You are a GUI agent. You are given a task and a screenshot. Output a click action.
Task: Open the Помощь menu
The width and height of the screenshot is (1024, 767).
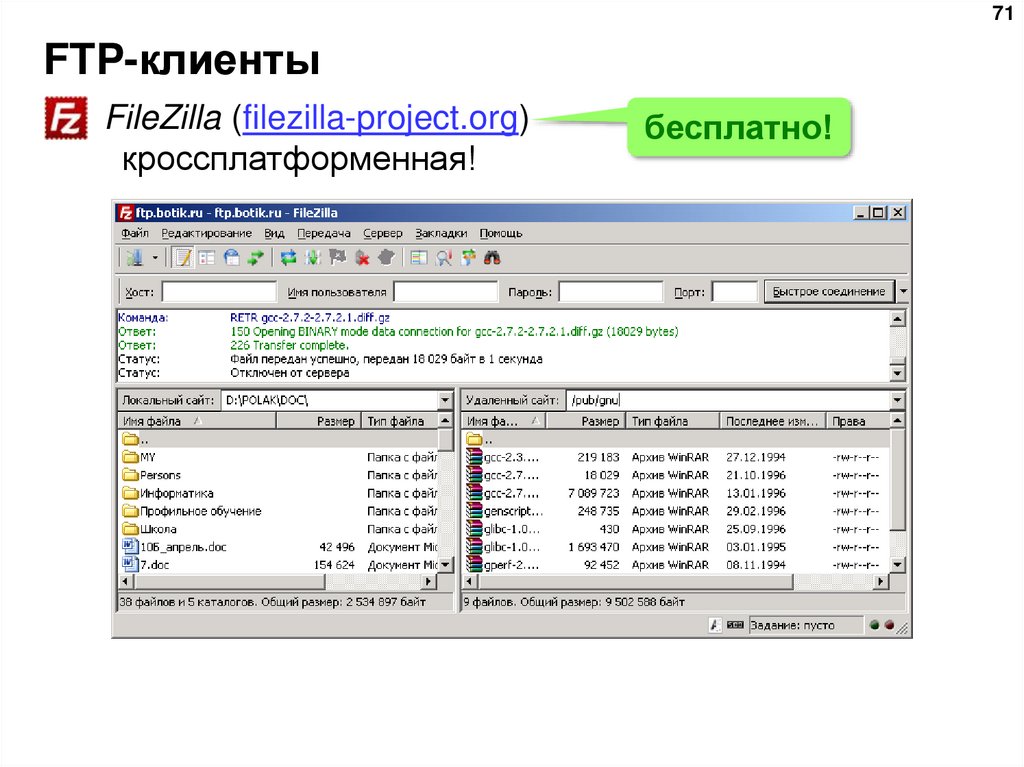(x=501, y=233)
